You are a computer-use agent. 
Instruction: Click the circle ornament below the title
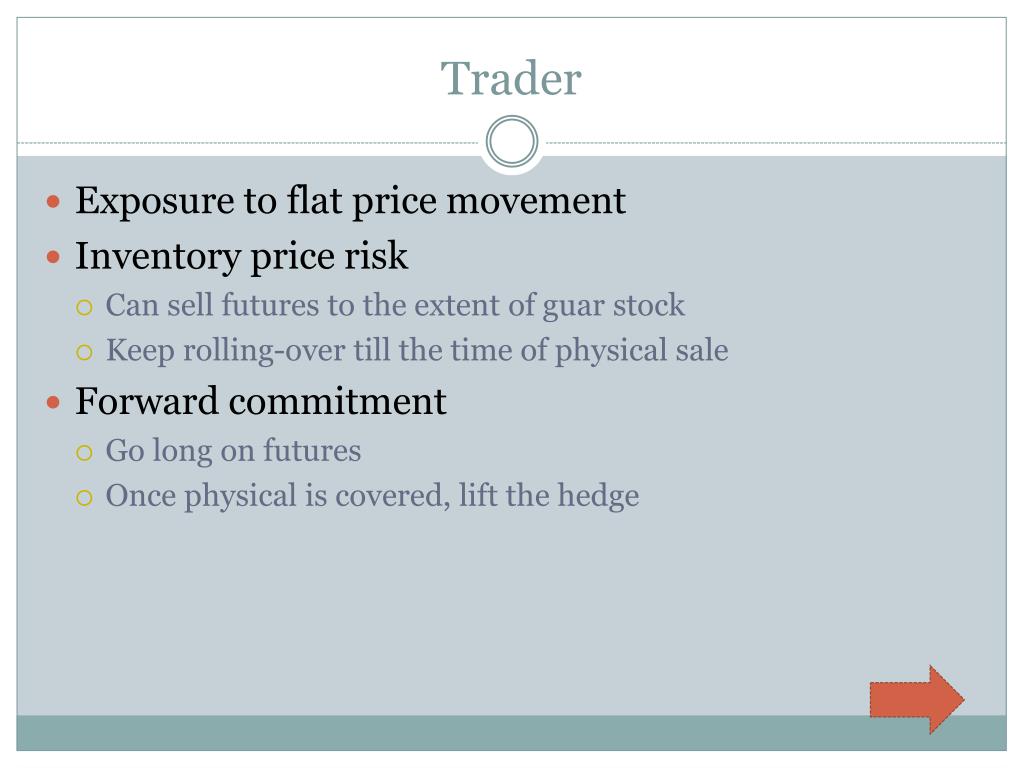(x=512, y=141)
